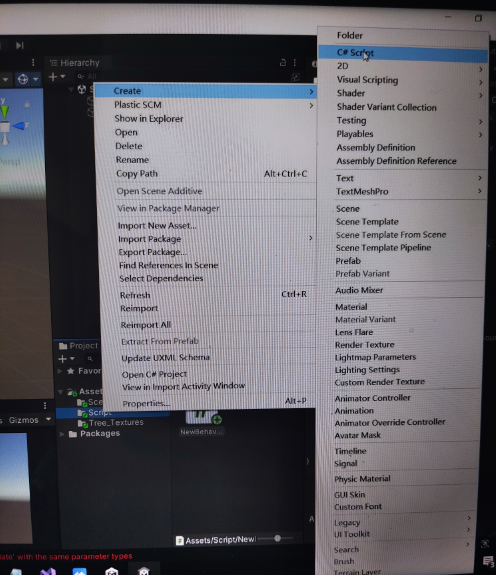
Task: Open the Gizmos dropdown arrow
Action: point(48,419)
